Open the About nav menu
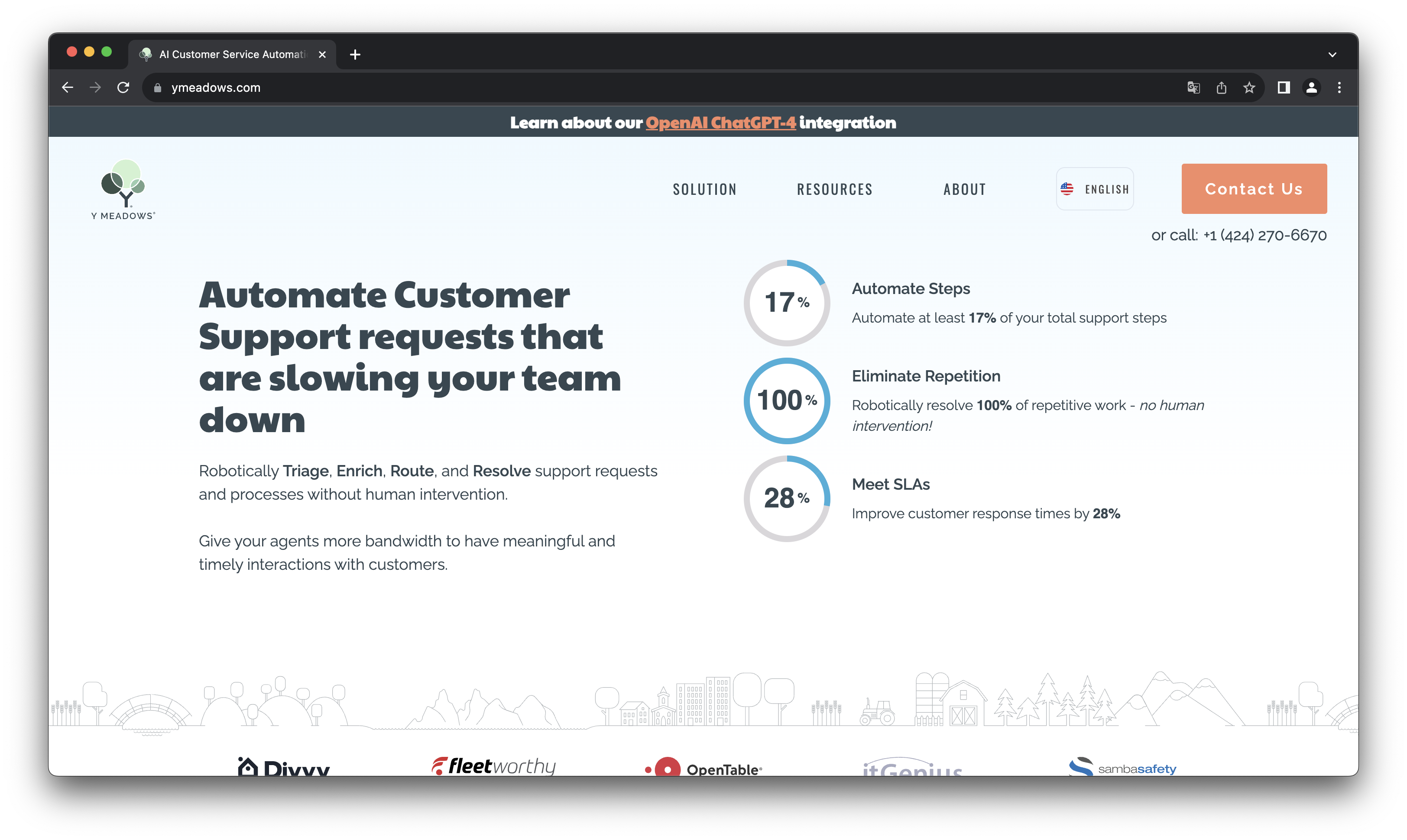Image resolution: width=1407 pixels, height=840 pixels. [x=964, y=190]
